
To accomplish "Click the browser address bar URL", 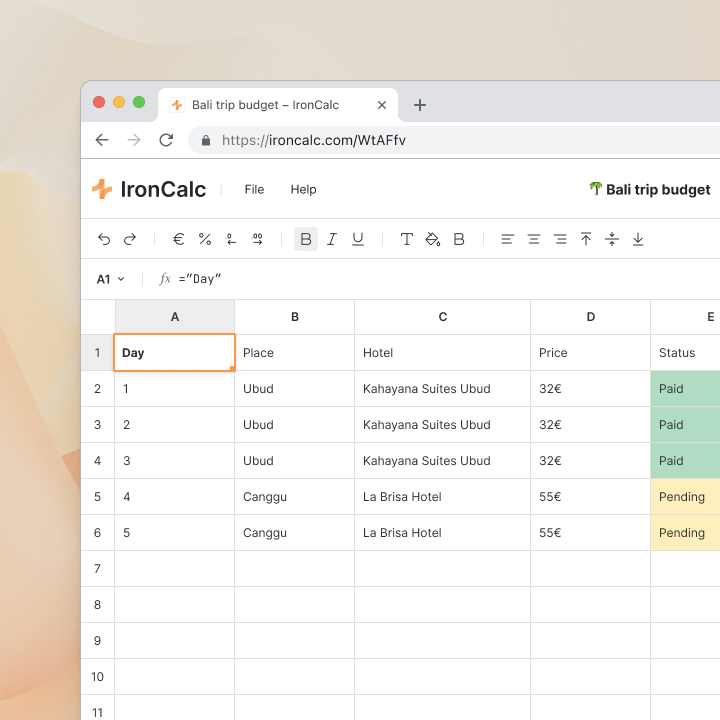I will [314, 140].
